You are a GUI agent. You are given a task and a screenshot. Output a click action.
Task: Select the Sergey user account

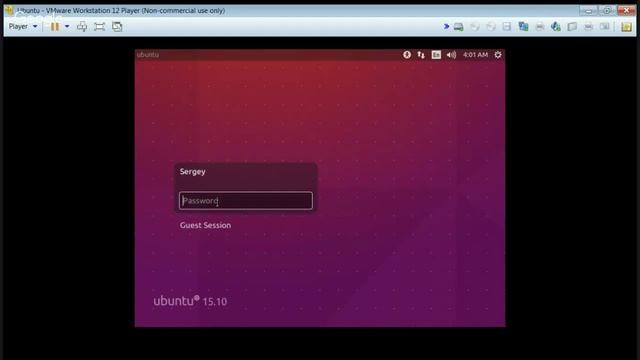[193, 172]
